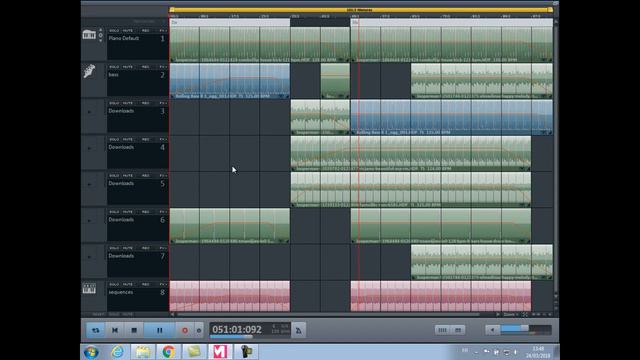The height and width of the screenshot is (360, 640).
Task: Click the bass guitar icon on track 2
Action: [x=89, y=71]
